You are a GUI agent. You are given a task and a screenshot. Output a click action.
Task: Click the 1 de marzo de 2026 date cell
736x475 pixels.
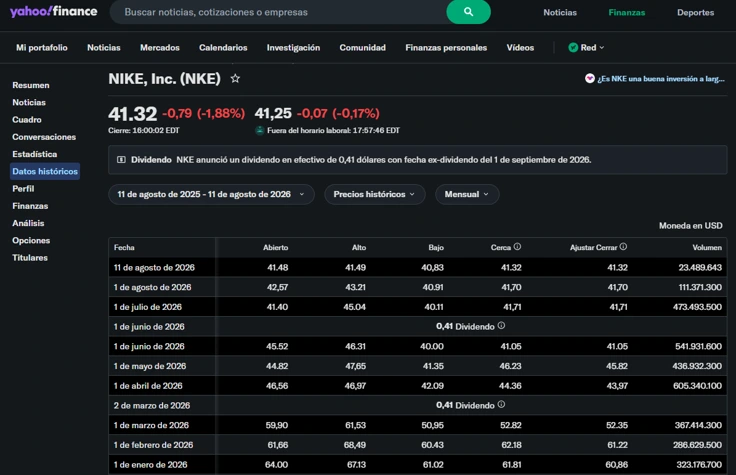pyautogui.click(x=151, y=425)
